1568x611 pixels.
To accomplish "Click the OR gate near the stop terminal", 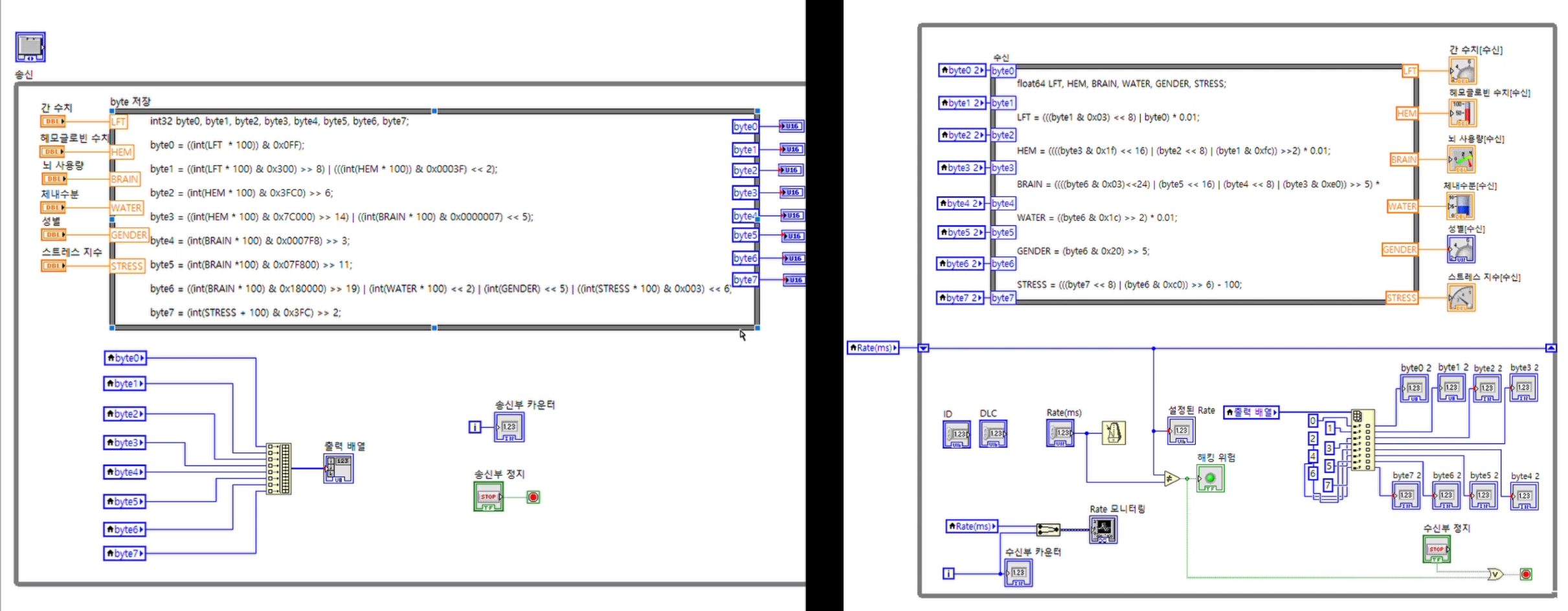I will (1495, 574).
